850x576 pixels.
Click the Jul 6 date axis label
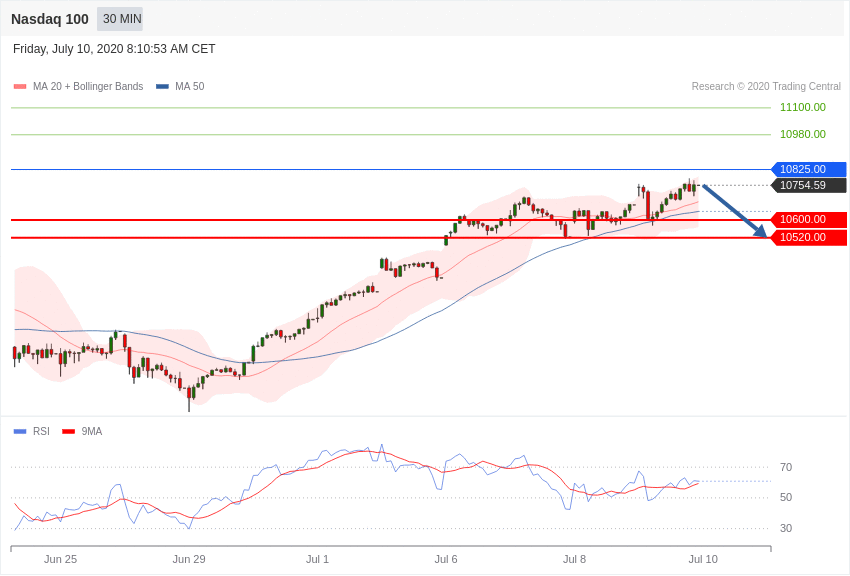pyautogui.click(x=446, y=559)
